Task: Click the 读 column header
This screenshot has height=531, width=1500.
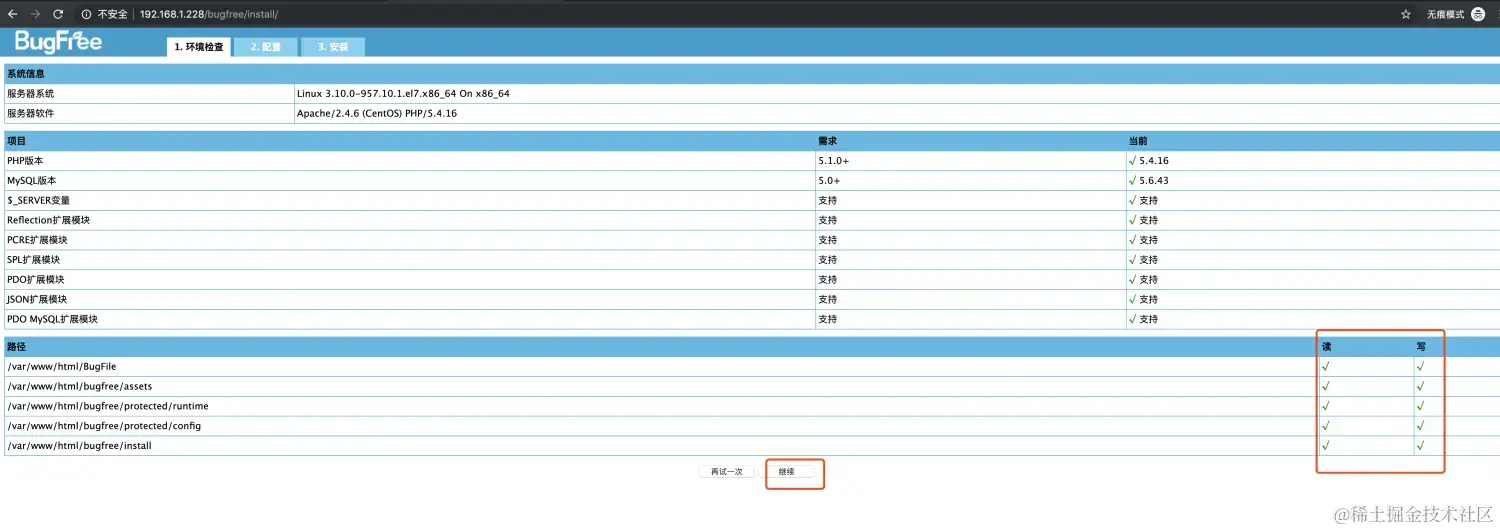Action: 1327,347
